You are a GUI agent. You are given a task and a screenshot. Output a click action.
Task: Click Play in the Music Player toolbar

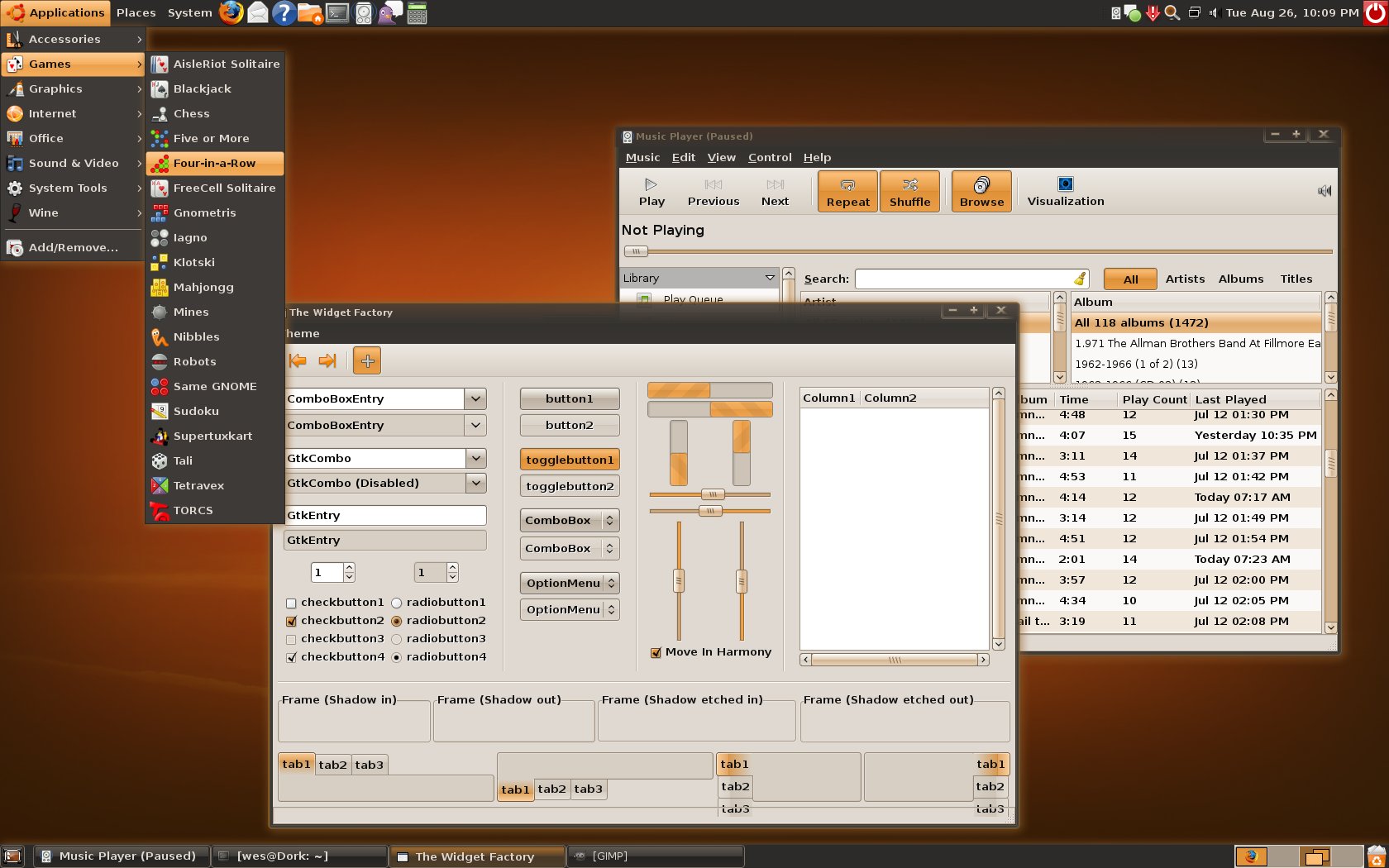652,192
